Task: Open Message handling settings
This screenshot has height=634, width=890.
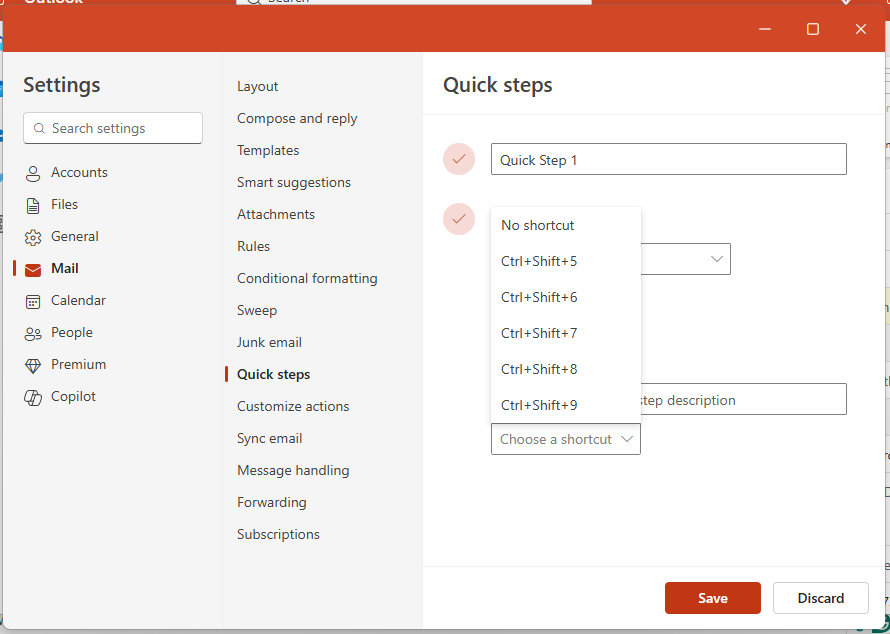Action: coord(293,471)
